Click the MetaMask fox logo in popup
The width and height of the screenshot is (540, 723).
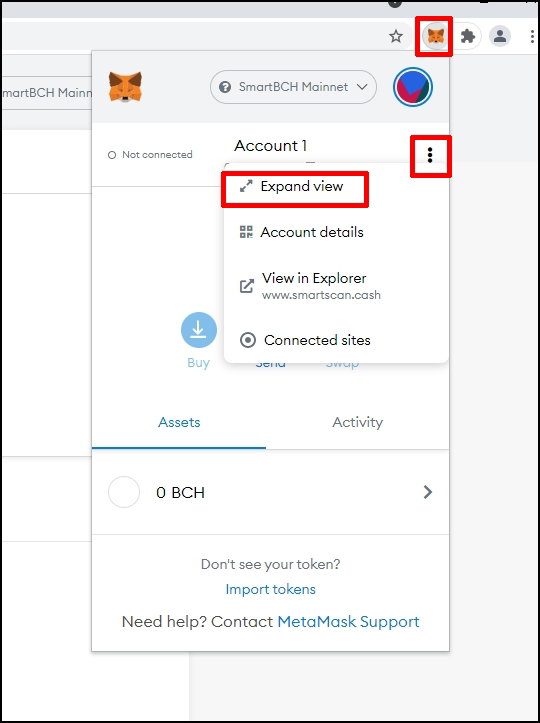tap(125, 87)
